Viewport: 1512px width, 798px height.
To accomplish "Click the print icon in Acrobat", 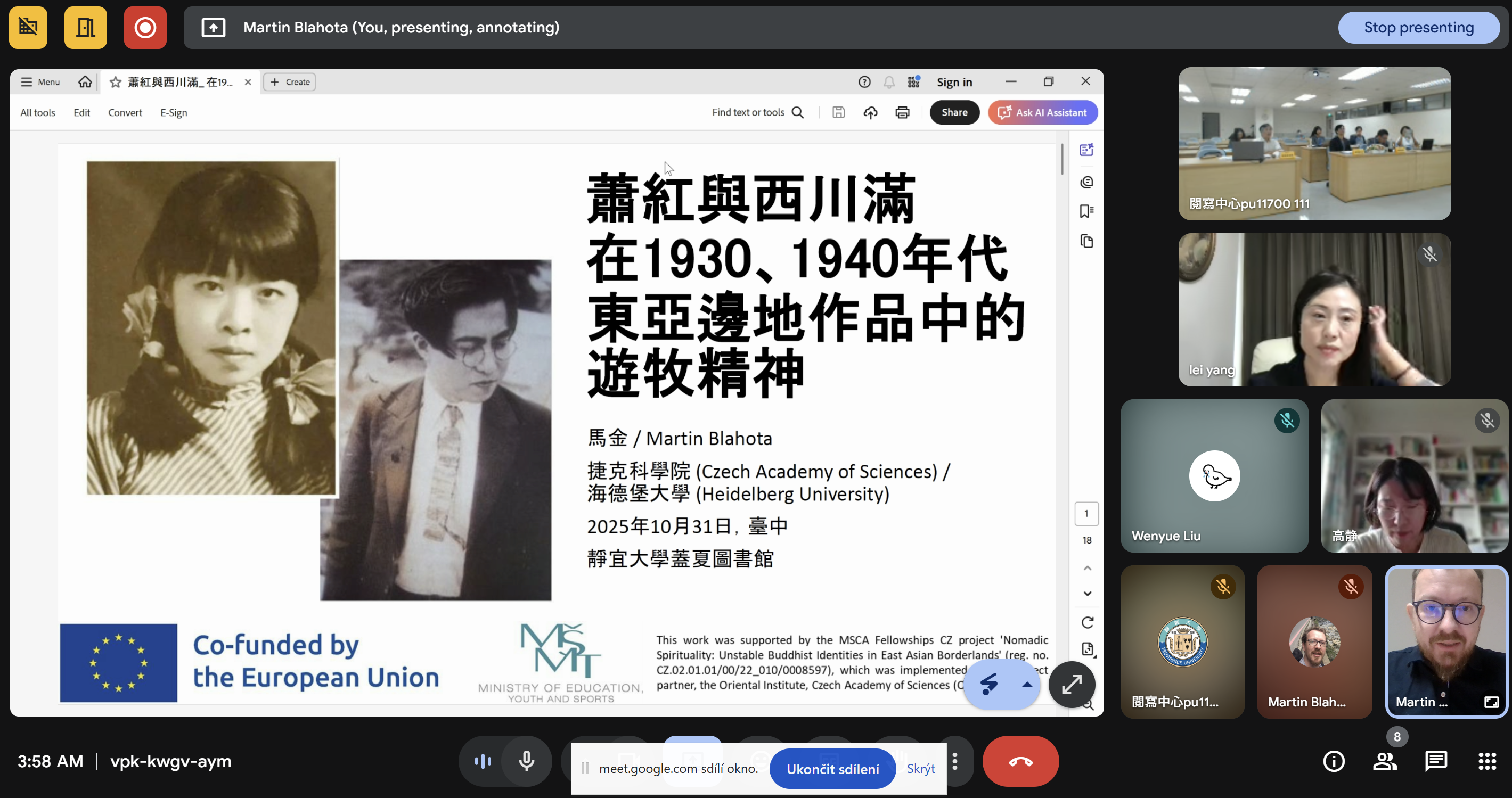I will click(902, 113).
